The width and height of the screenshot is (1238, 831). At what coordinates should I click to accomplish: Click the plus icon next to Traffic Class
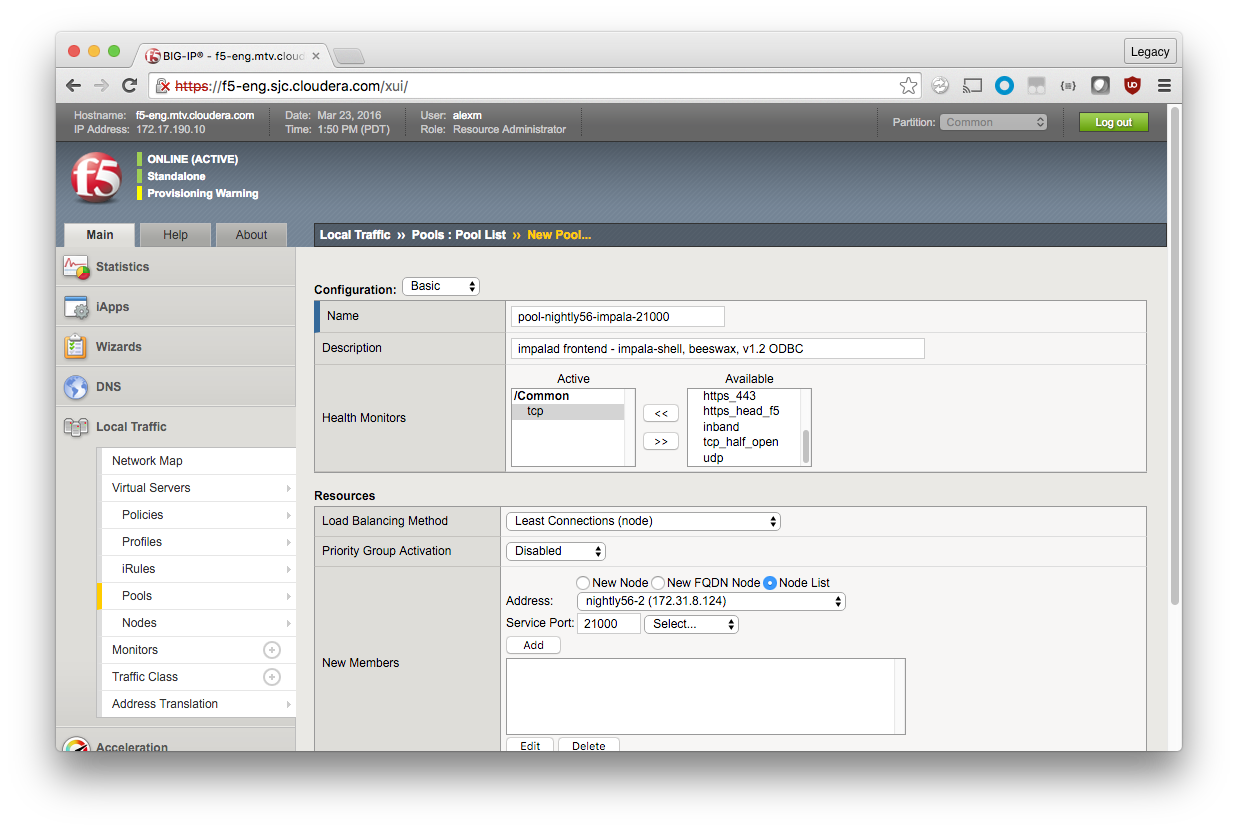coord(271,677)
